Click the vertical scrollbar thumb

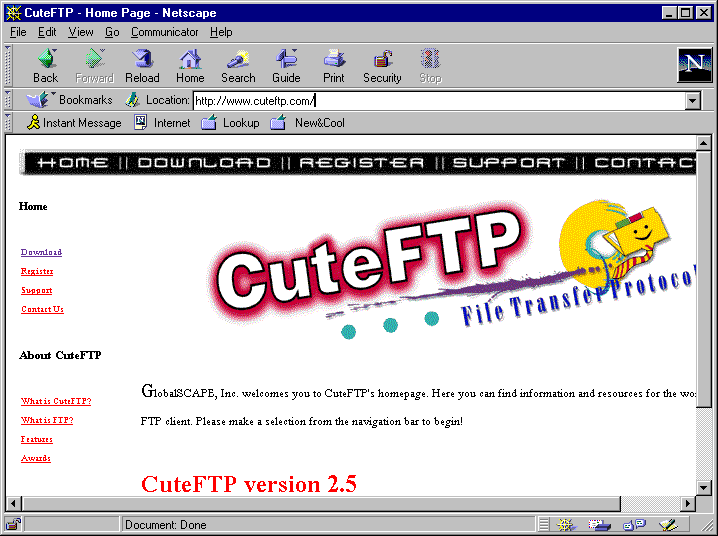(x=704, y=279)
